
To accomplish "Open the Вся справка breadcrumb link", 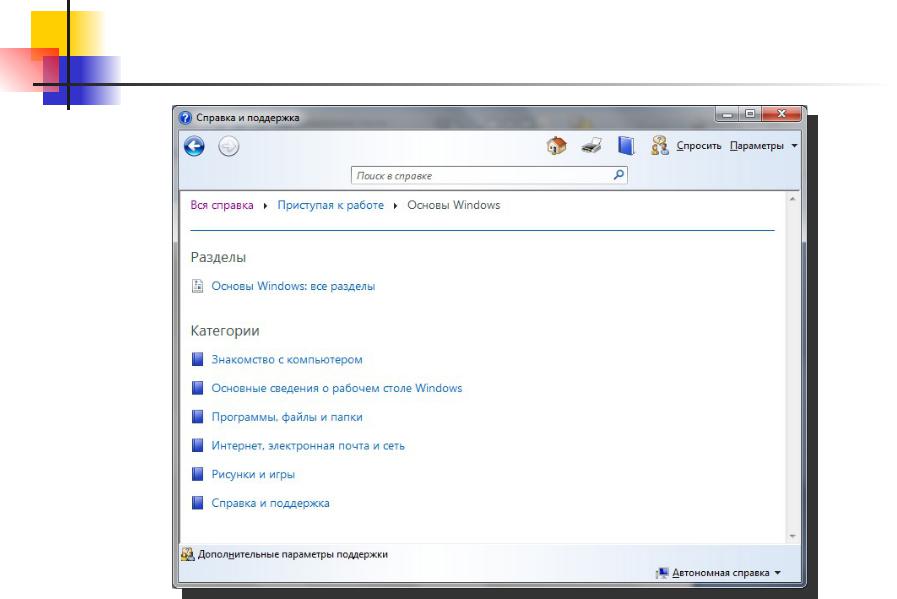I will point(222,205).
